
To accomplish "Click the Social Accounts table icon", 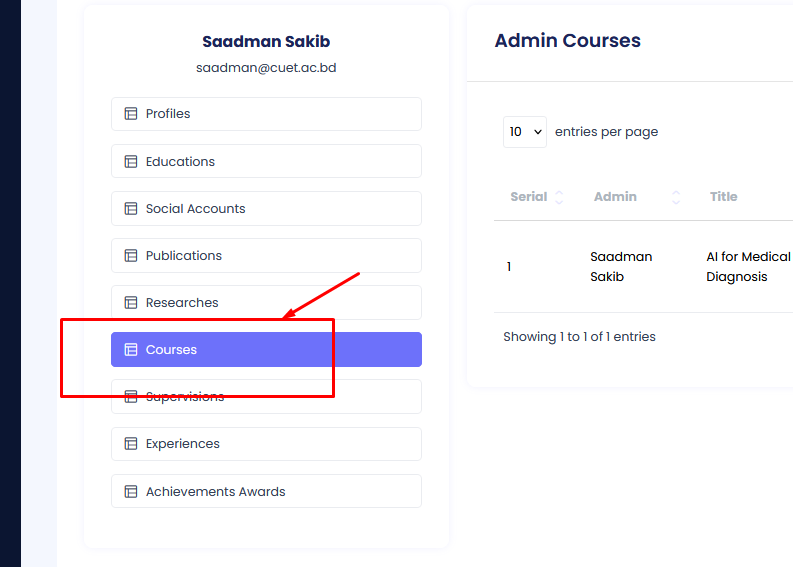I will [x=130, y=209].
